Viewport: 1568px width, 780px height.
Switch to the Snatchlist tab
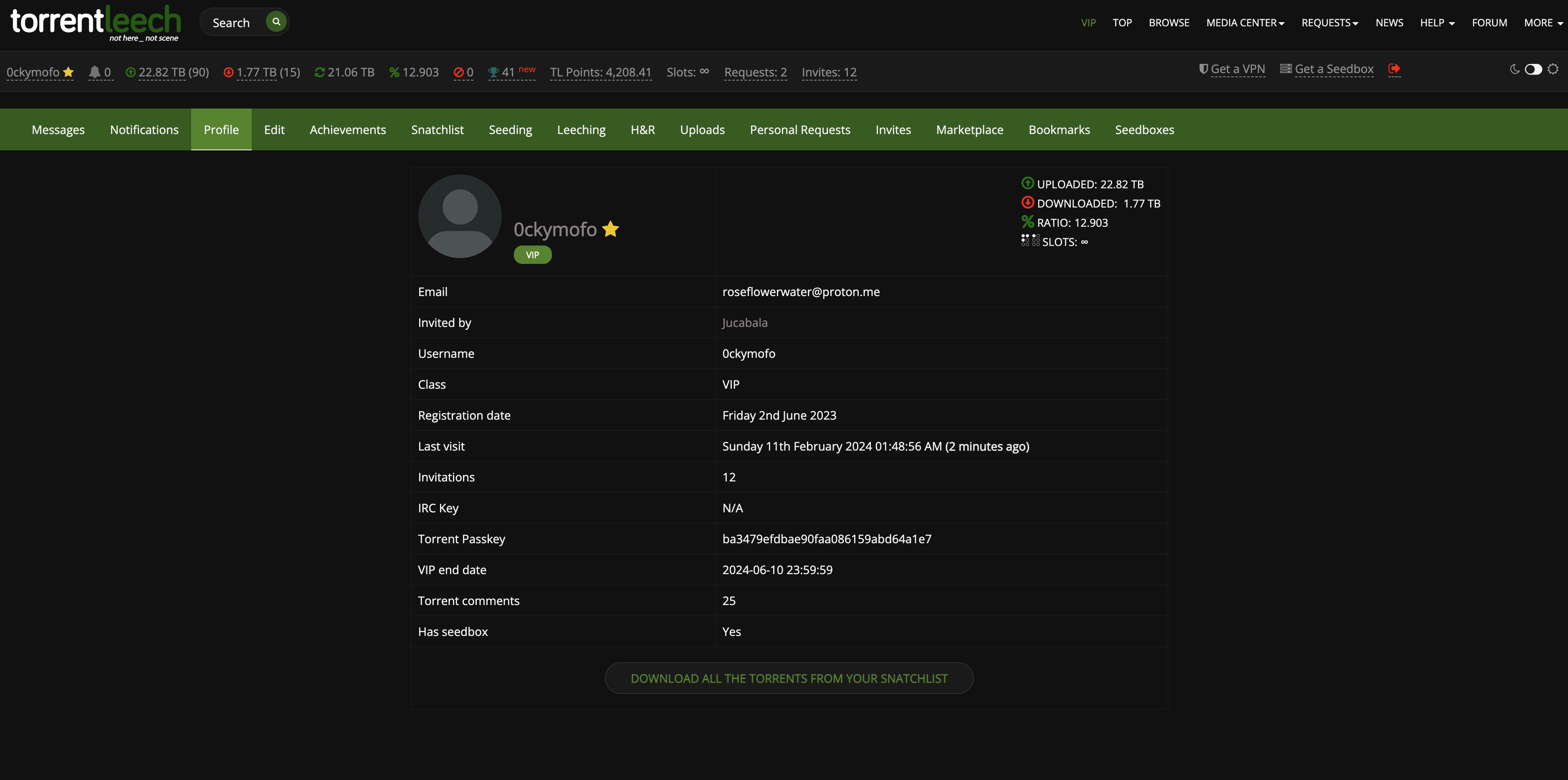(x=437, y=130)
